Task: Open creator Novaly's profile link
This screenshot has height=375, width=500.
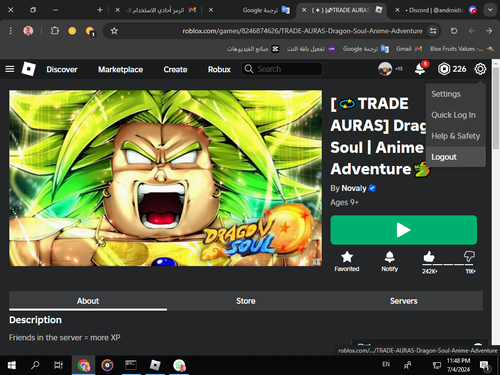Action: (x=354, y=188)
